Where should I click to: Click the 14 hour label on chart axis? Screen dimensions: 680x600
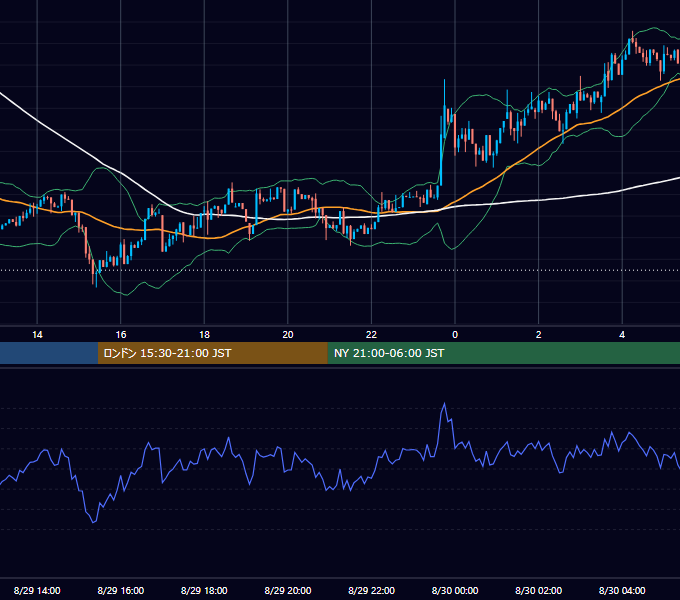pos(37,335)
